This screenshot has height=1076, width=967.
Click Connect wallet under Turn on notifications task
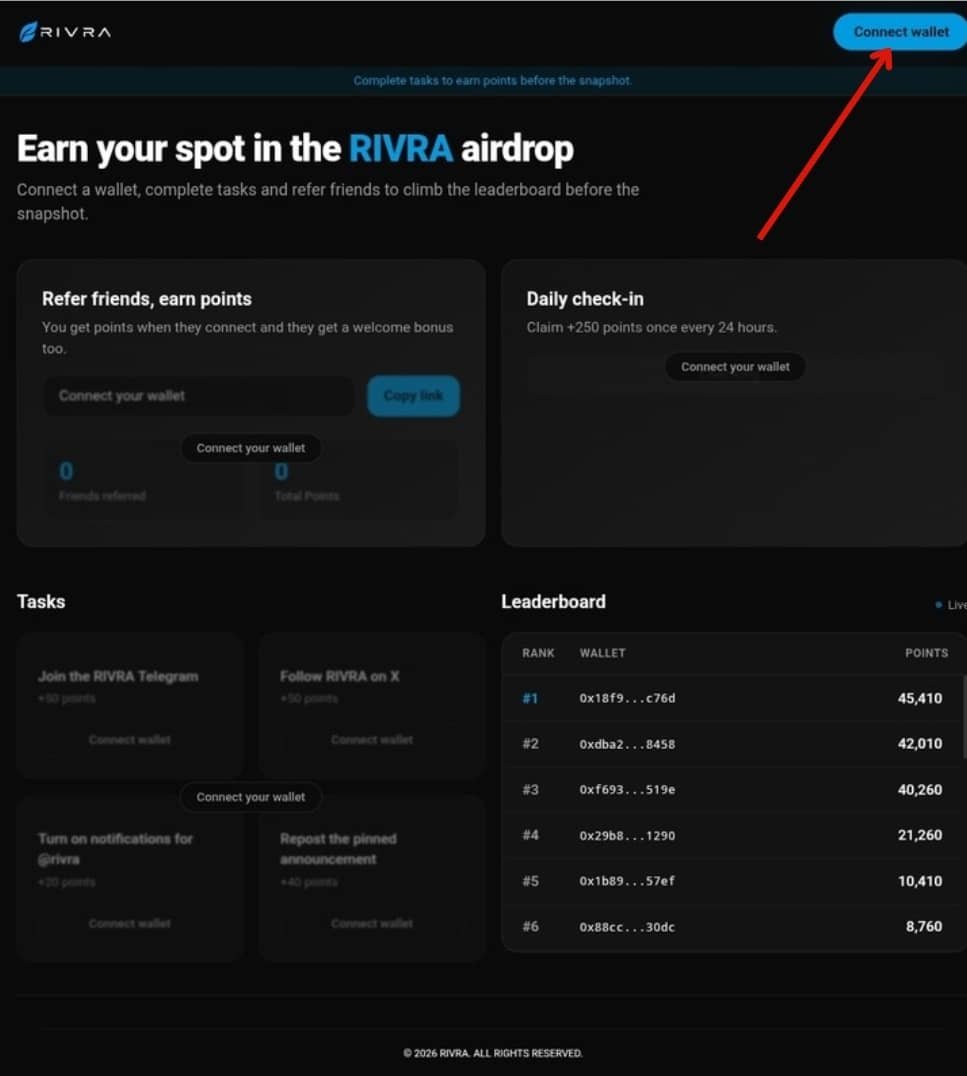point(130,923)
